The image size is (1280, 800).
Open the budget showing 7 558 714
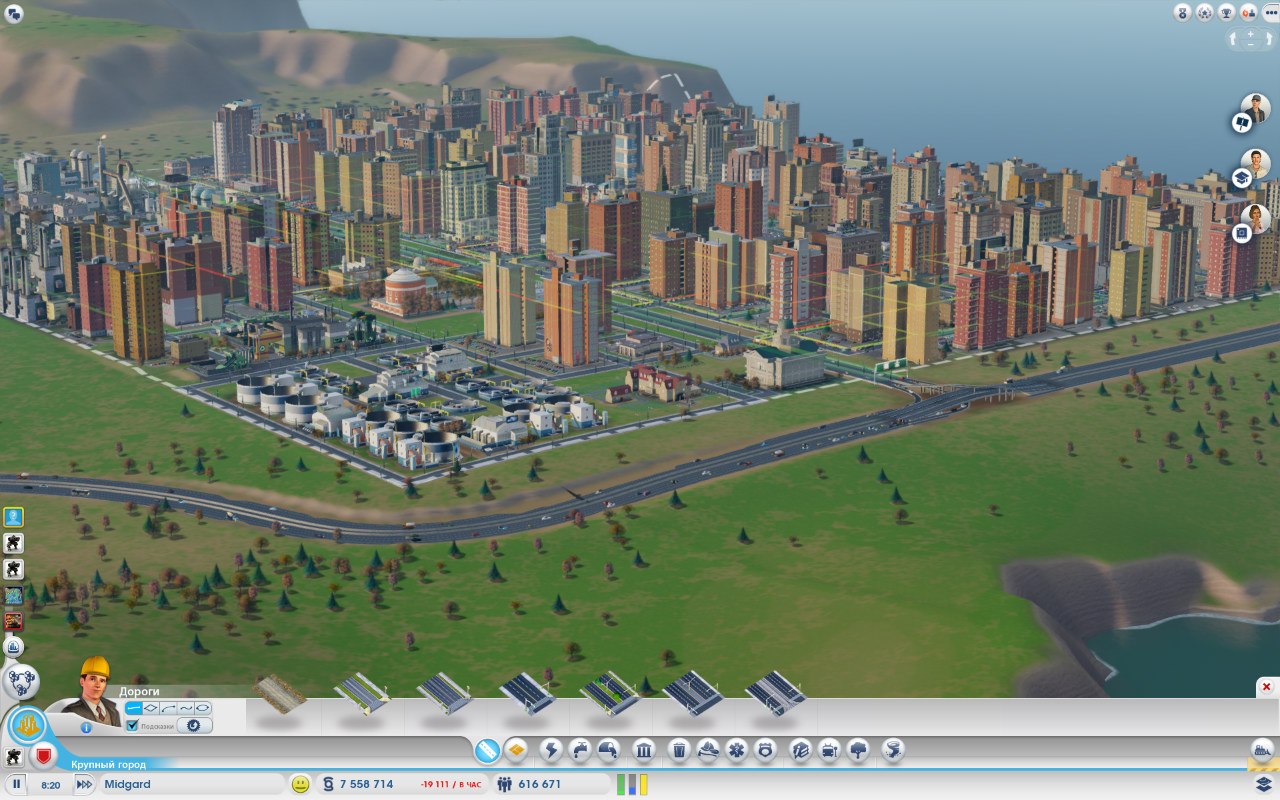click(366, 784)
